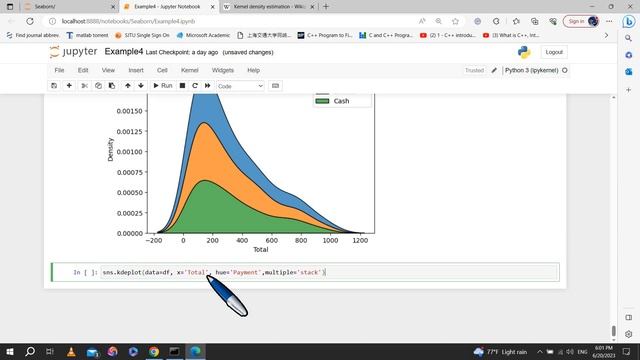
Task: Switch to Kernel density estimation Wikipedia tab
Action: pos(269,7)
